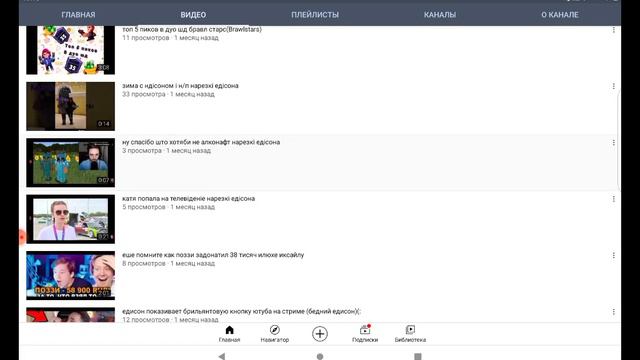Click title 'зима с идісоном і н/п нарезкі едісона'
640x360 pixels.
click(180, 86)
